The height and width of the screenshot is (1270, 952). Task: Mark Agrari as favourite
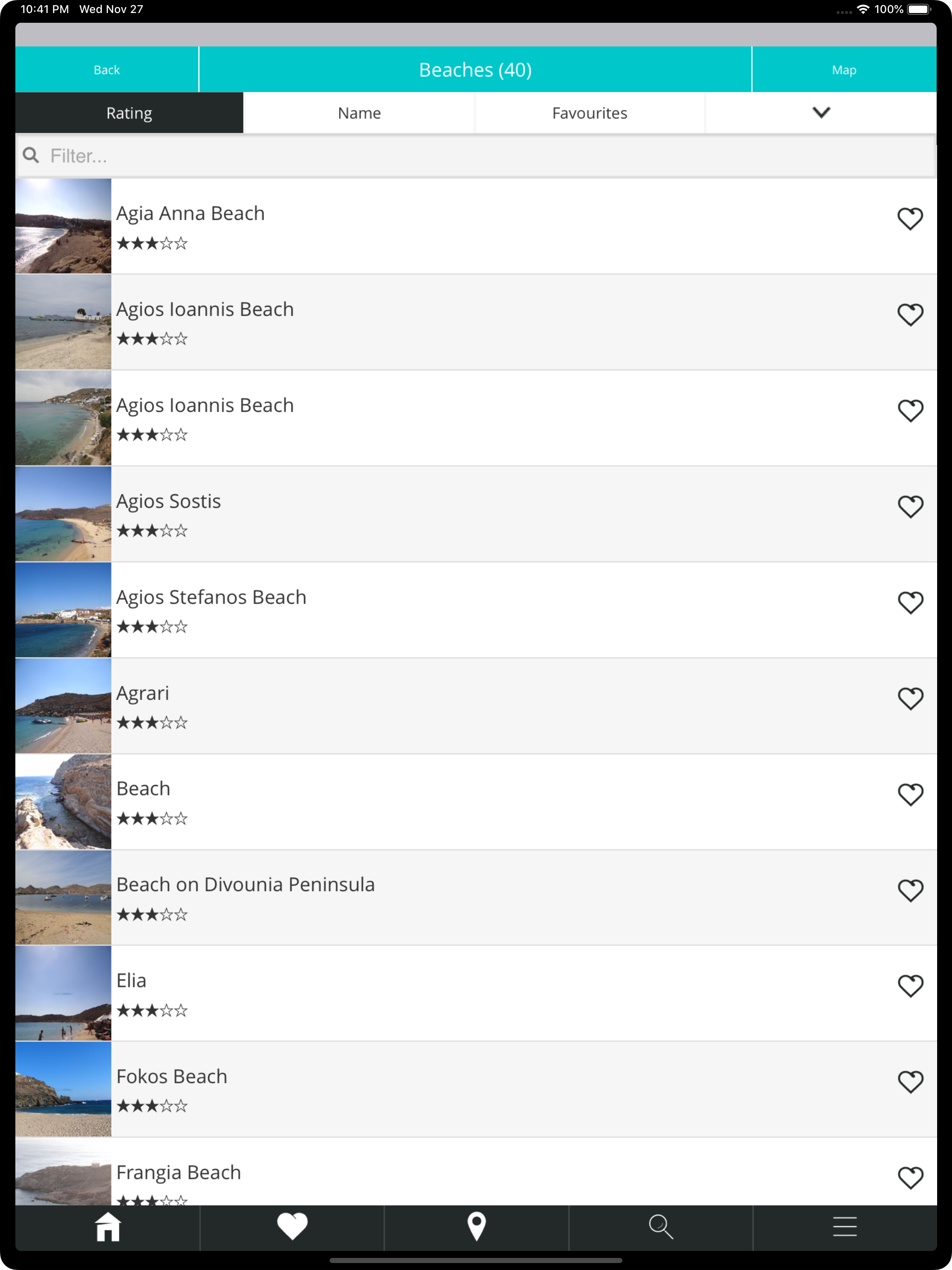click(910, 699)
